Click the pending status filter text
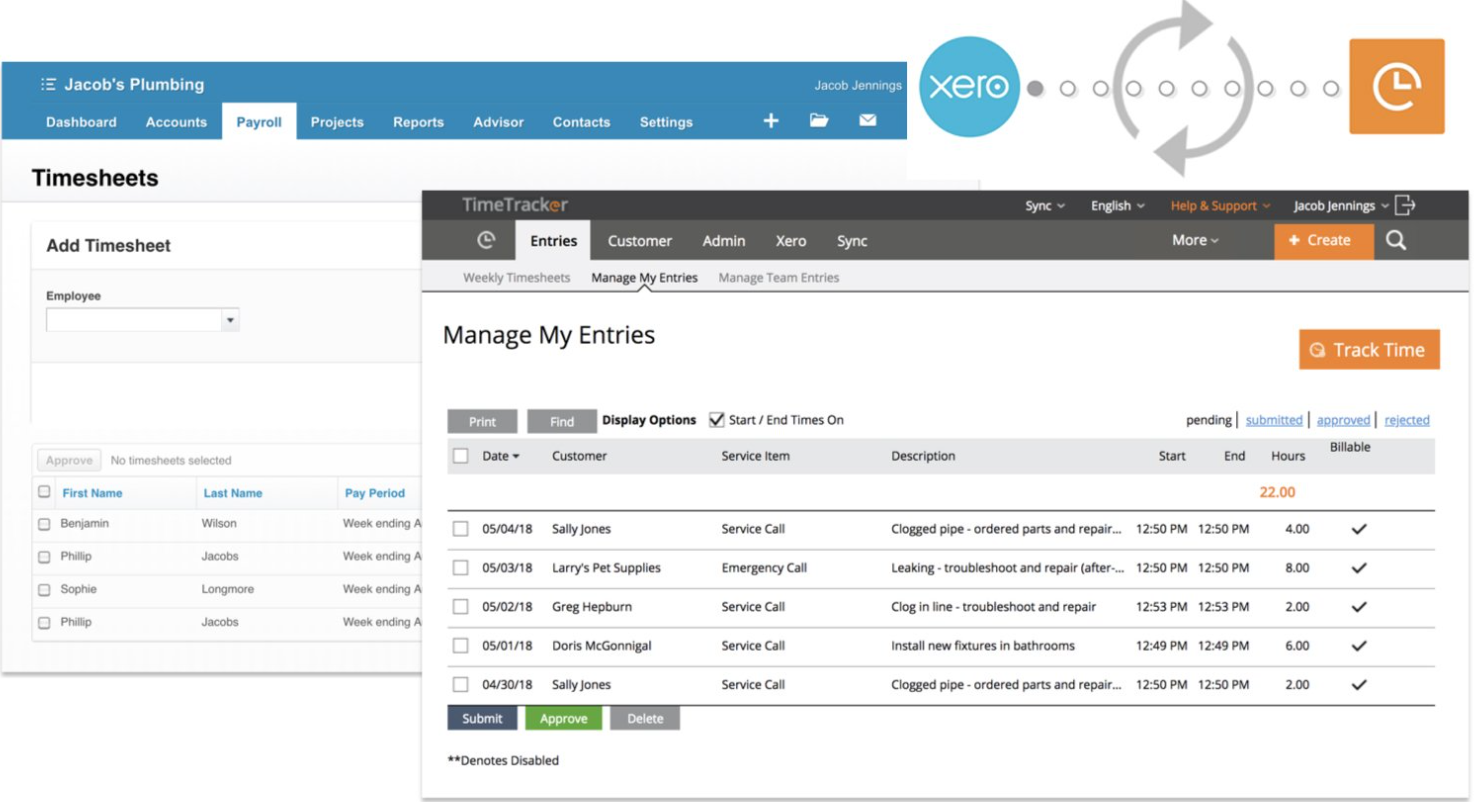Viewport: 1474px width, 802px height. (1208, 420)
